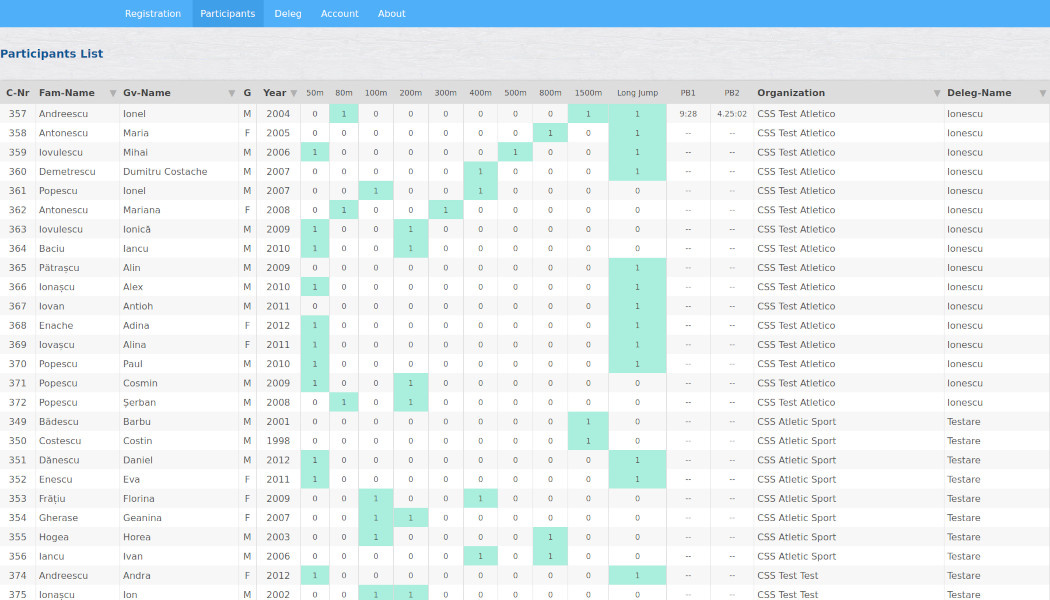Open the Gv-Name column filter arrow
1050x600 pixels.
[232, 93]
